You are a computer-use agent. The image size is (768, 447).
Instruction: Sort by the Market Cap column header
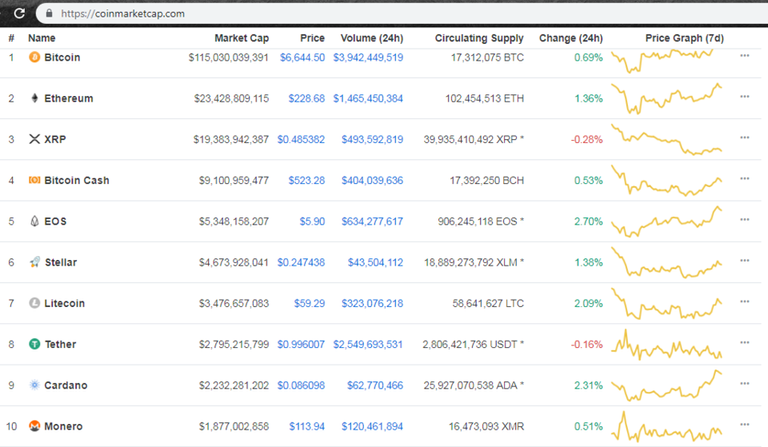pos(241,38)
